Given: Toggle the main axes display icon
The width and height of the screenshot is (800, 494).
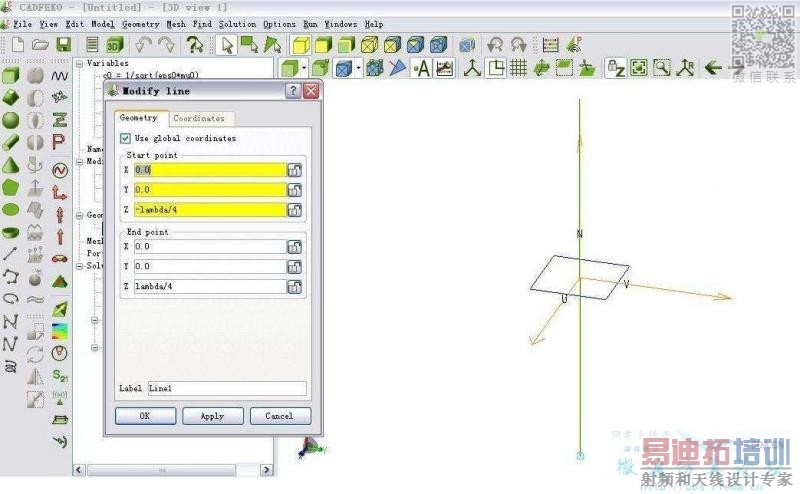Looking at the screenshot, I should click(x=472, y=68).
